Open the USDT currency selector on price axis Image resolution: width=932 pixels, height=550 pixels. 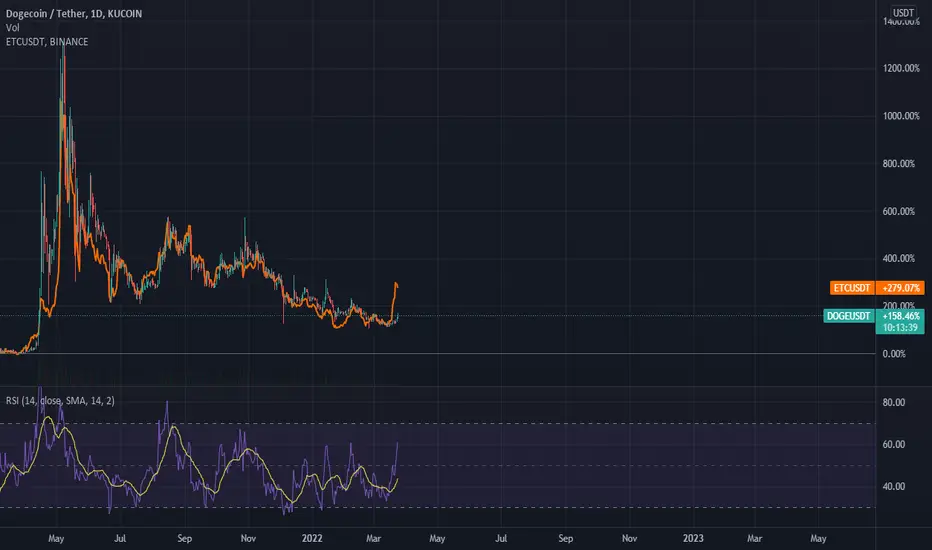tap(903, 12)
